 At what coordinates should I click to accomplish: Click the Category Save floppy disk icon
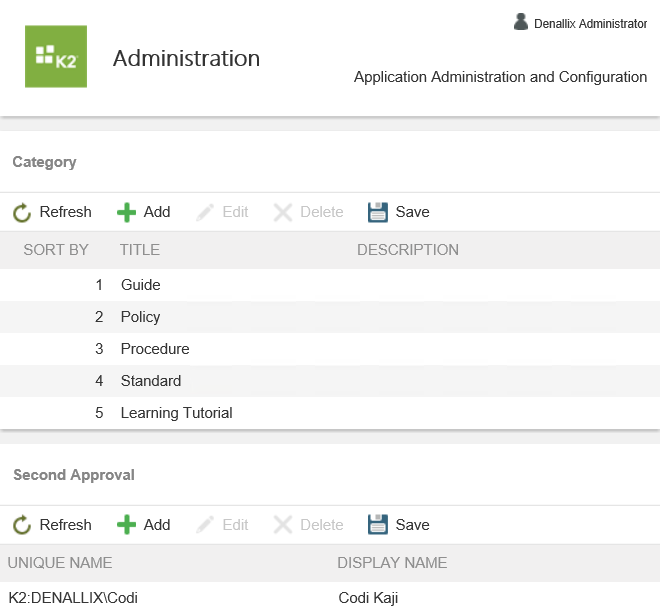(378, 212)
